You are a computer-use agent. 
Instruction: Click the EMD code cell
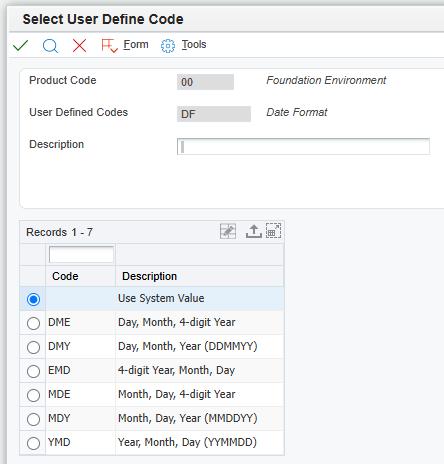[x=80, y=371]
